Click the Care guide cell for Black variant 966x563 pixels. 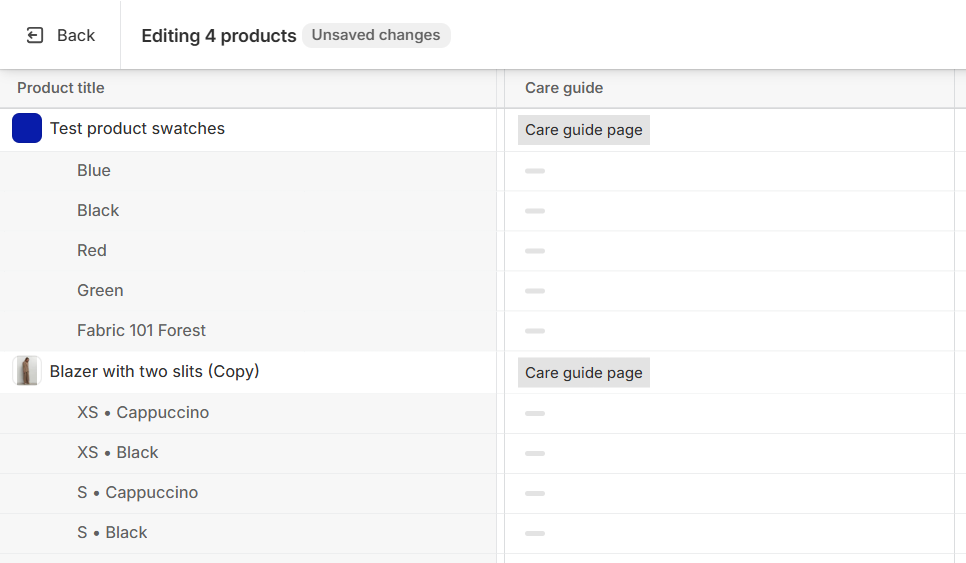tap(730, 211)
